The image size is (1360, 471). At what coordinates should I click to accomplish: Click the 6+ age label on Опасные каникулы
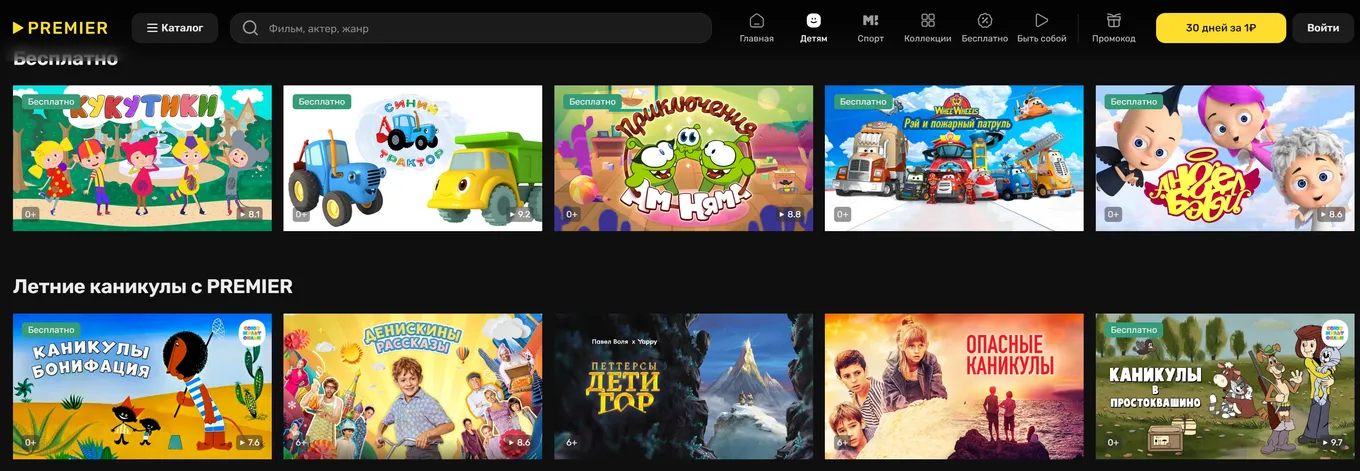click(843, 443)
